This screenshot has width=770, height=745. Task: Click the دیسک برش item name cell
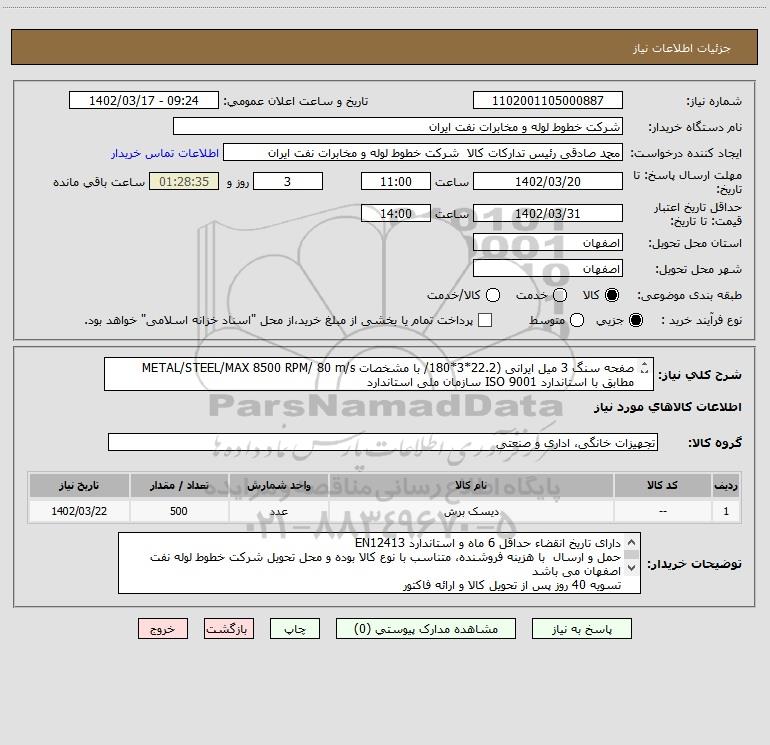pyautogui.click(x=471, y=511)
